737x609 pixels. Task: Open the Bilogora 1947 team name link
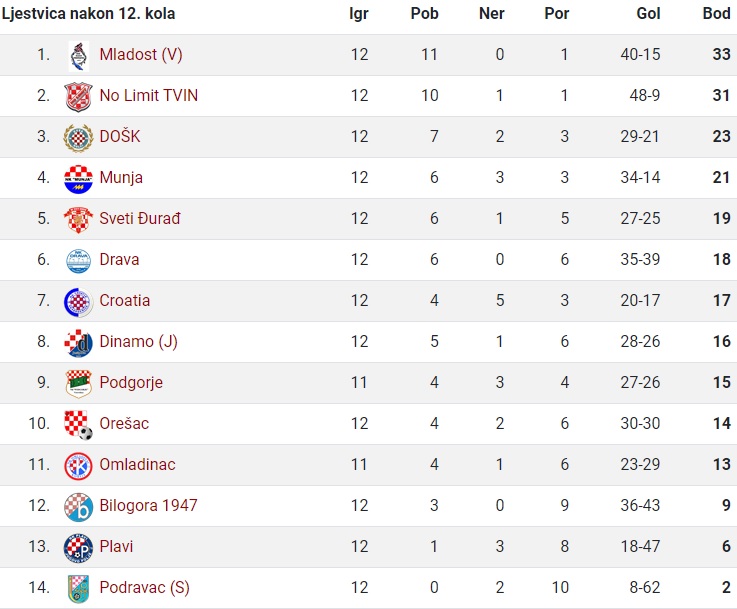coord(149,505)
